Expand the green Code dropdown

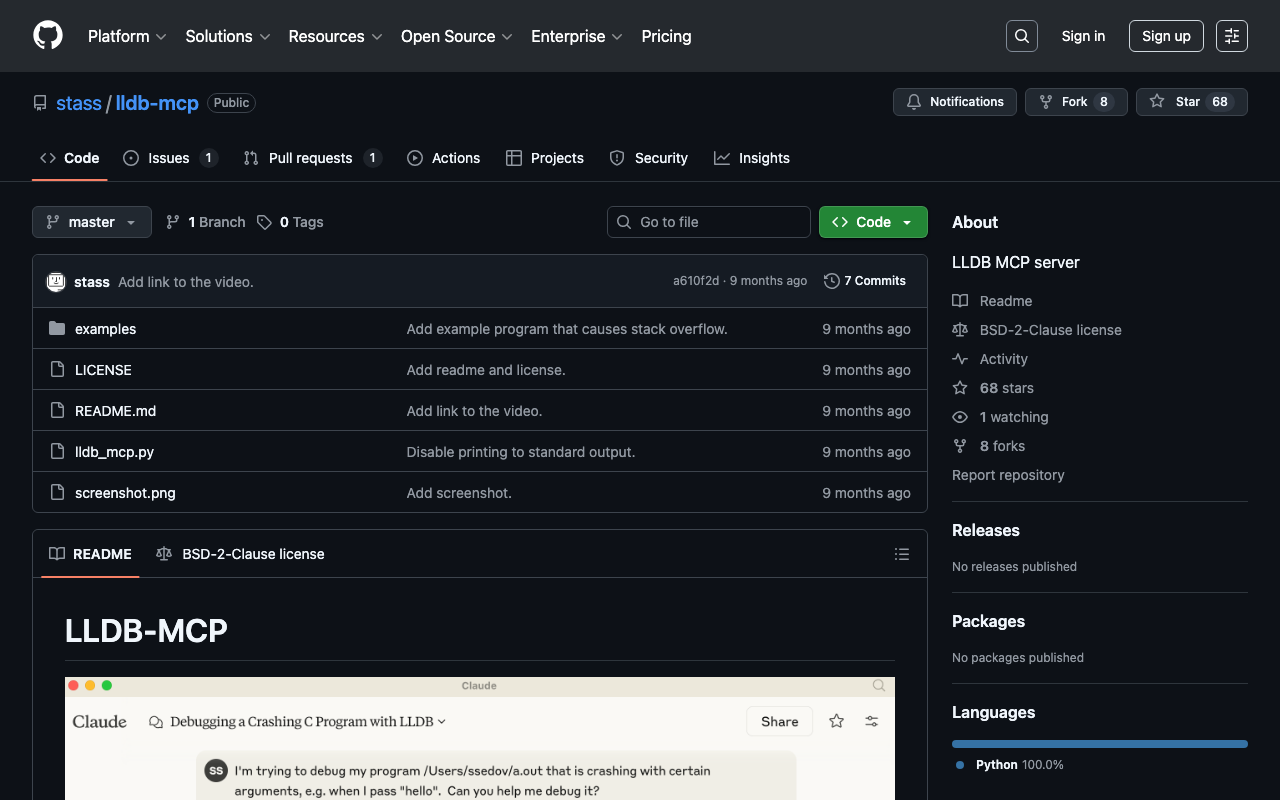coord(872,222)
